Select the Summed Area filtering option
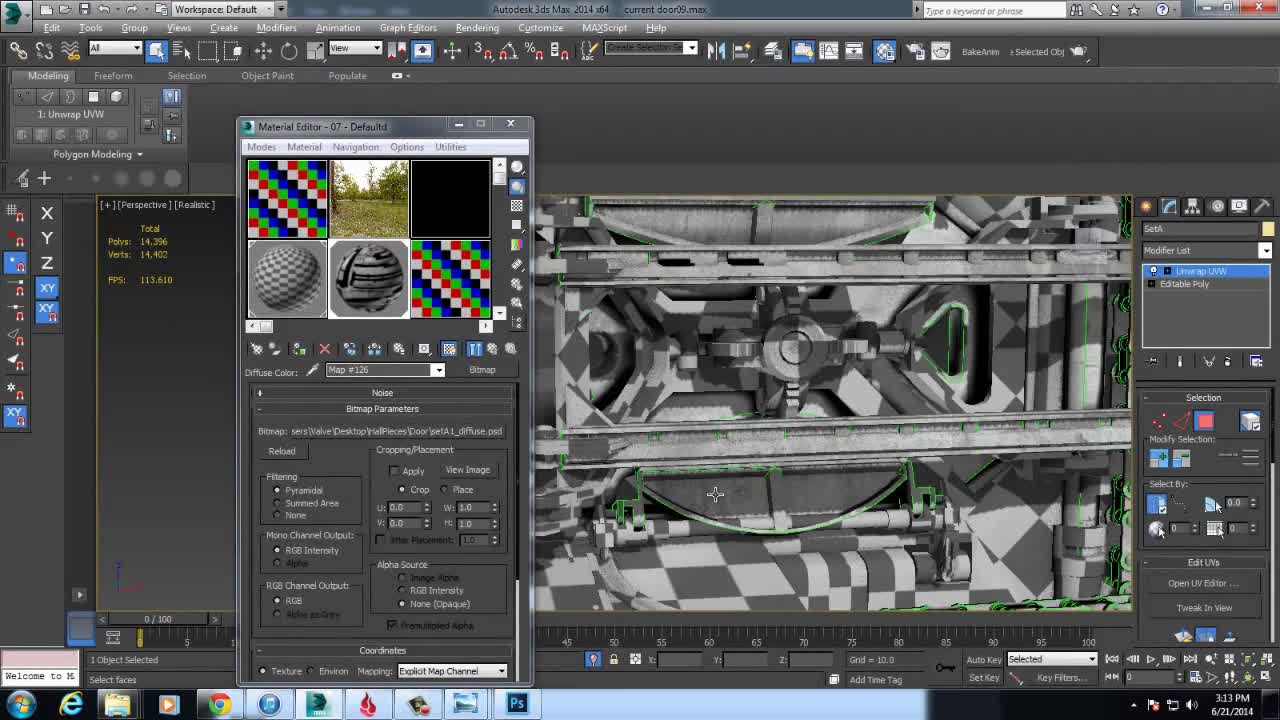This screenshot has height=720, width=1280. (278, 503)
